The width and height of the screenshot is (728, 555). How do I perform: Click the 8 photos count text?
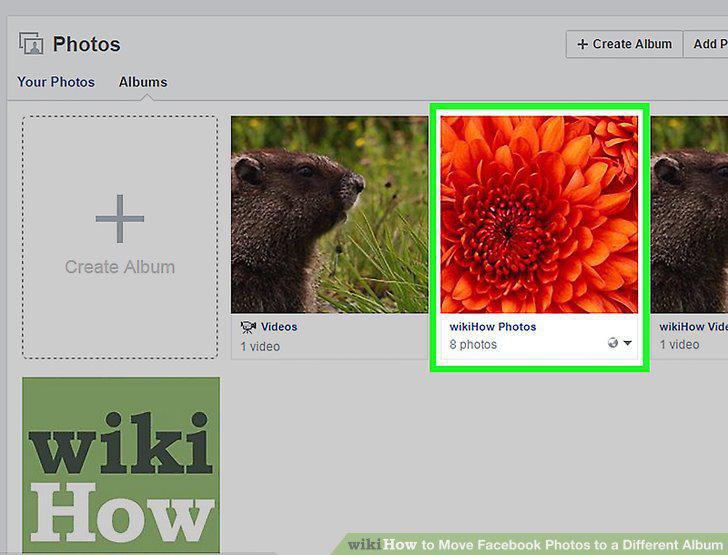(473, 345)
